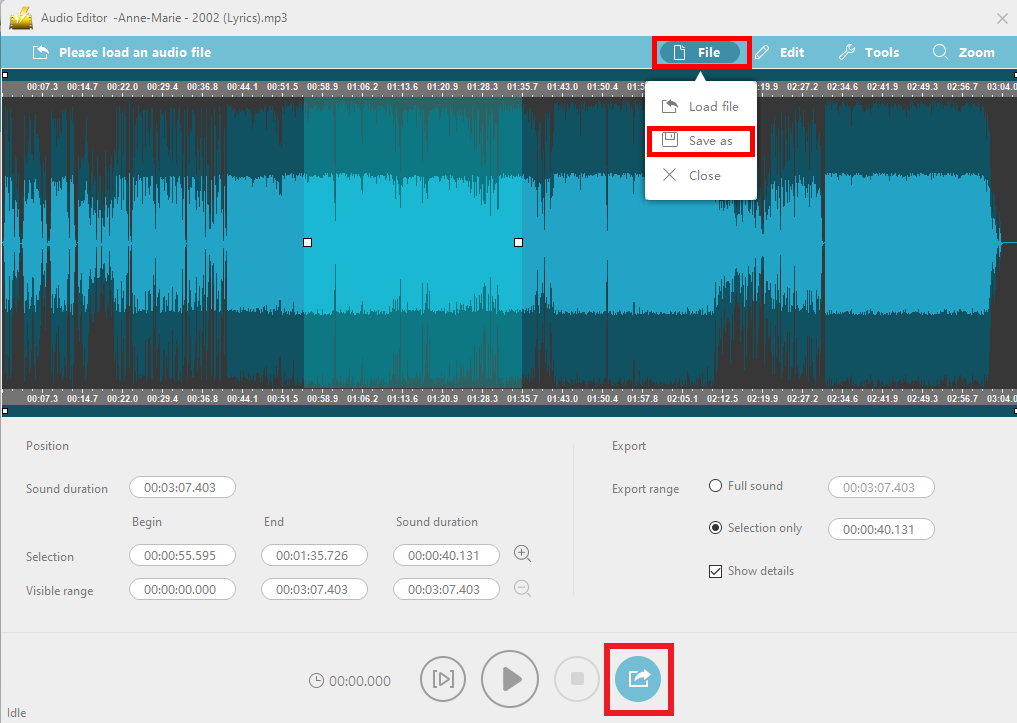Click the 01:06.2 mark on the top ruler

(x=362, y=86)
